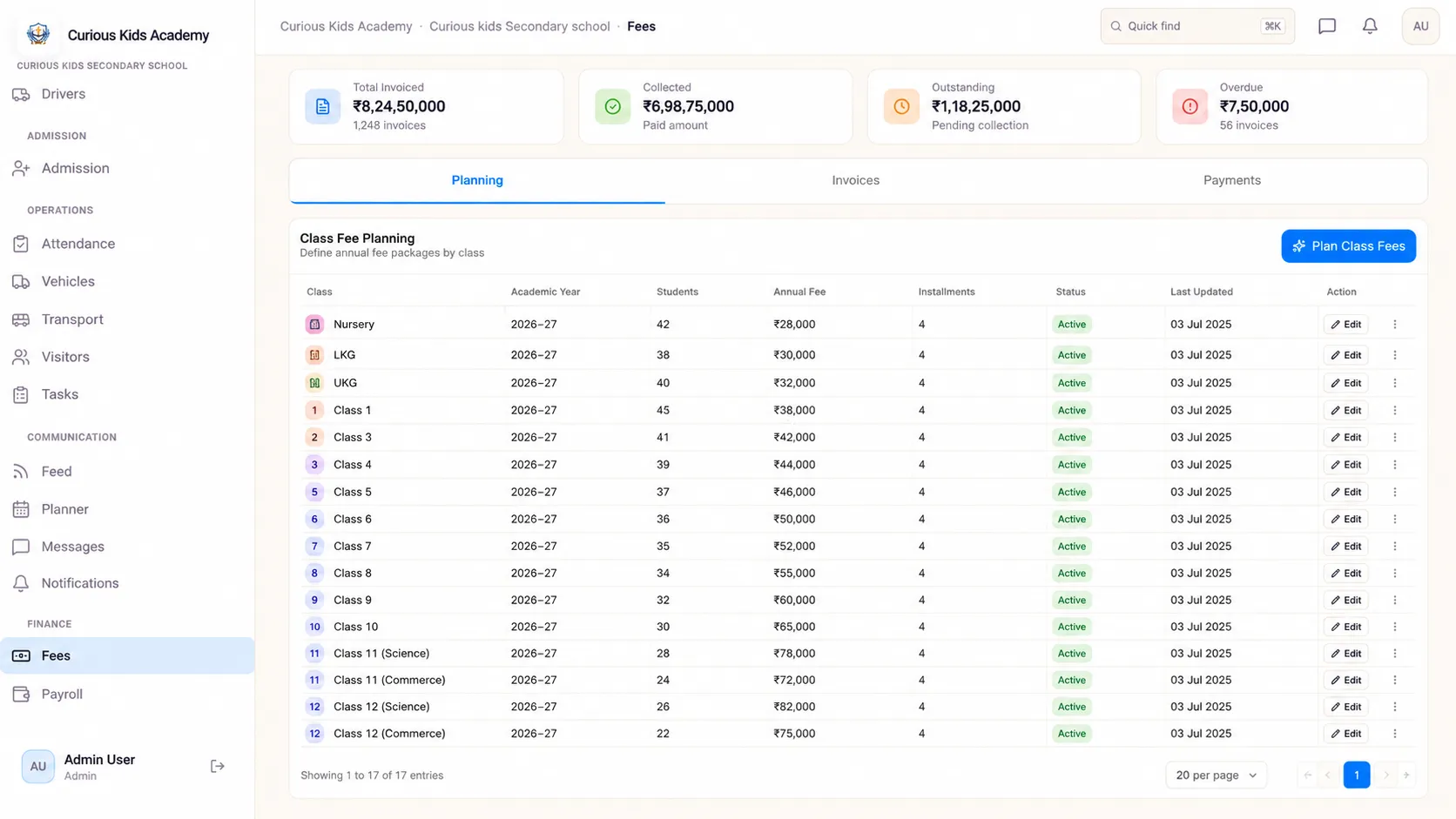Viewport: 1456px width, 819px height.
Task: Click the Class 7 number badge
Action: pos(314,547)
